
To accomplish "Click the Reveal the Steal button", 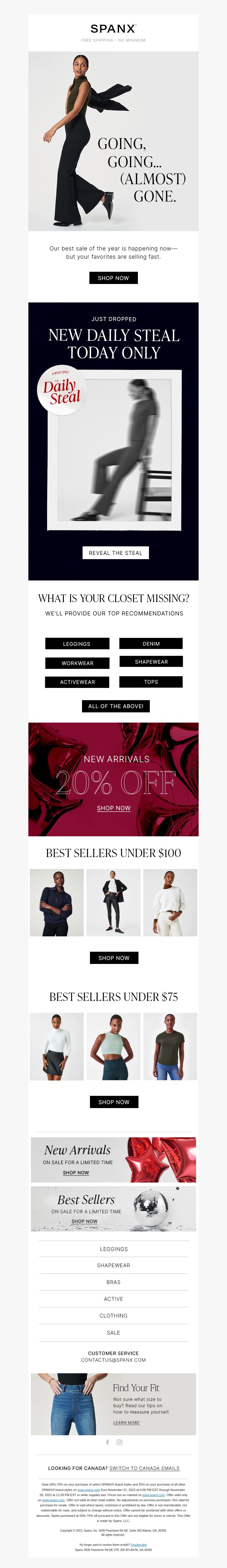I will click(x=115, y=553).
